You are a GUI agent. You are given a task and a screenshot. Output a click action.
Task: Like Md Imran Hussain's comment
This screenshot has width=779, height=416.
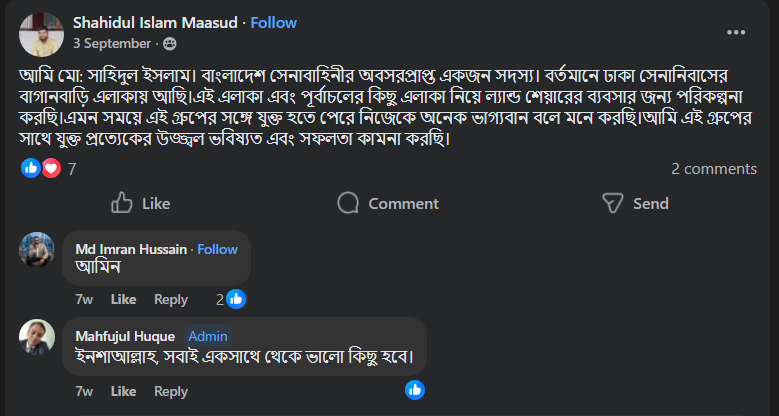[x=123, y=299]
